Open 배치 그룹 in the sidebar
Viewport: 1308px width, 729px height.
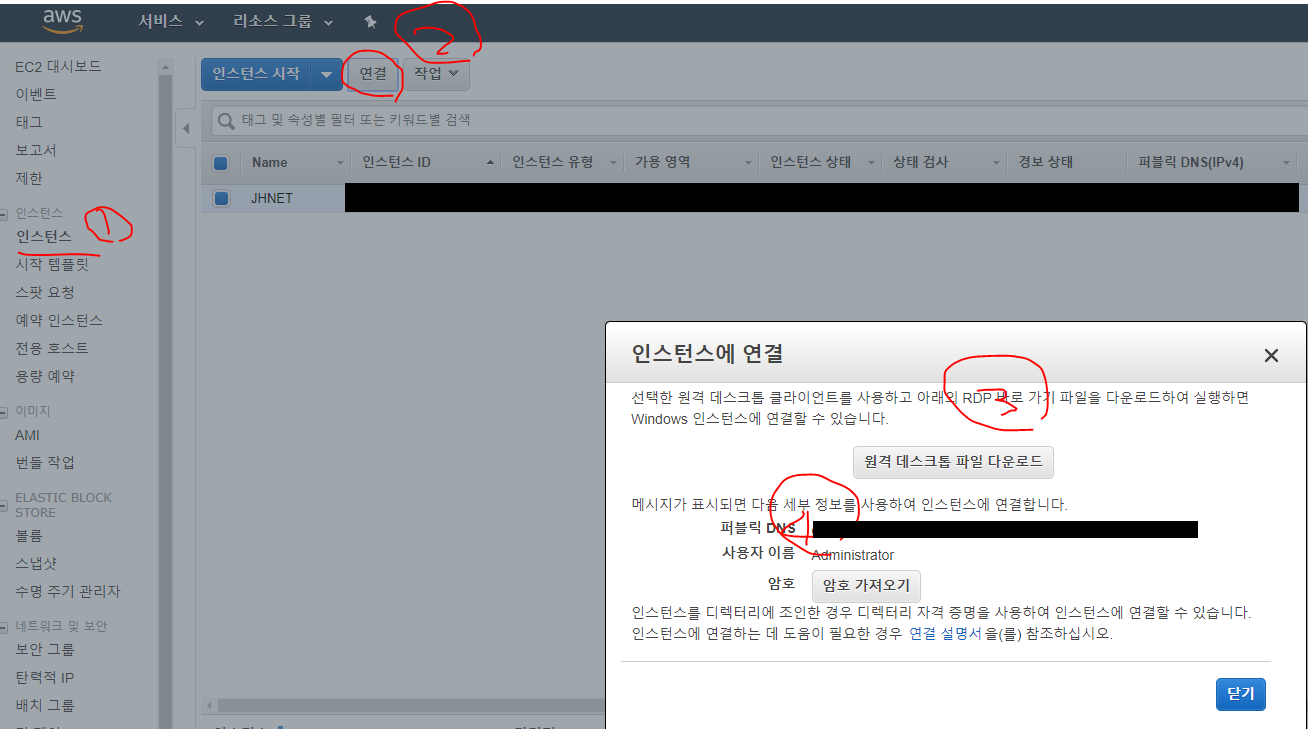[45, 705]
